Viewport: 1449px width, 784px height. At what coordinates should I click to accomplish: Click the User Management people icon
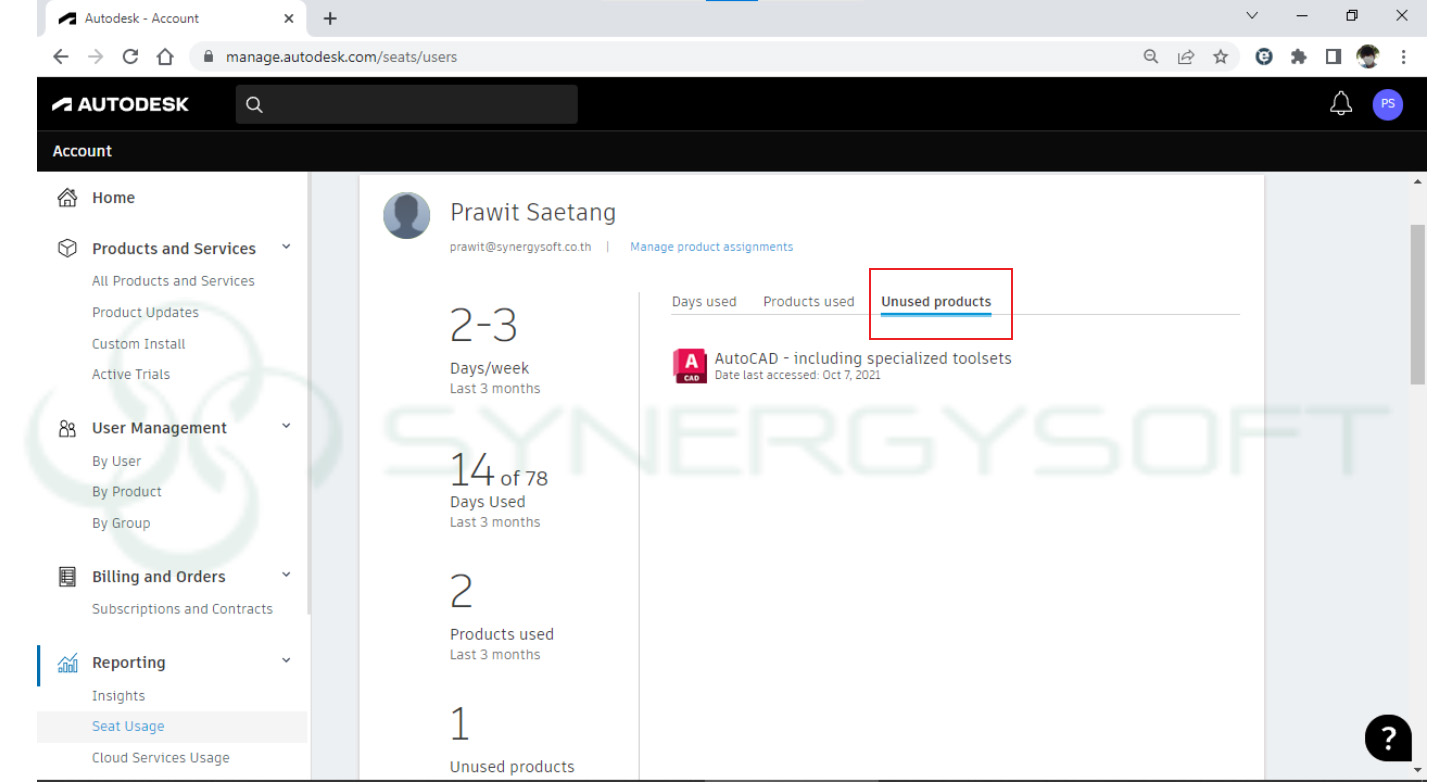67,427
